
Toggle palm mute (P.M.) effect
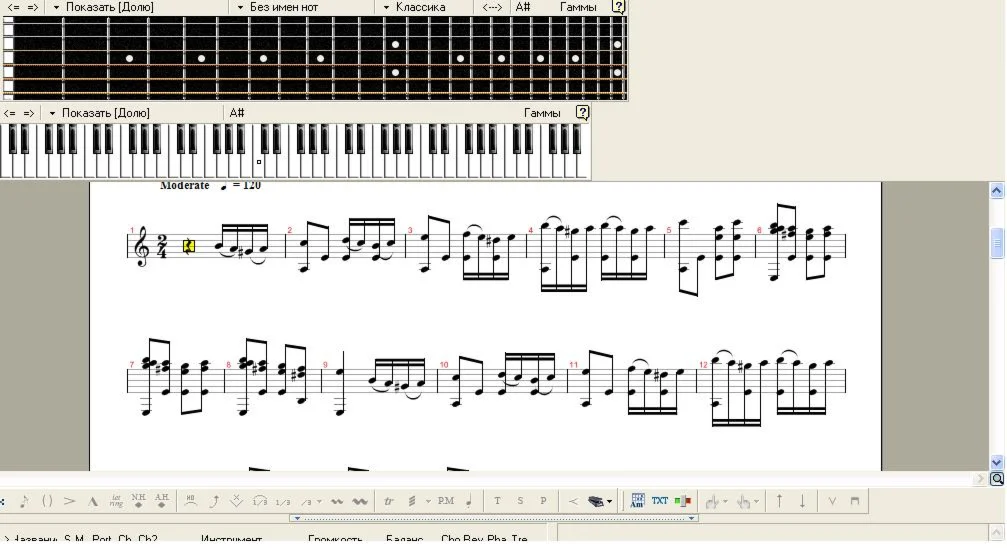coord(446,501)
